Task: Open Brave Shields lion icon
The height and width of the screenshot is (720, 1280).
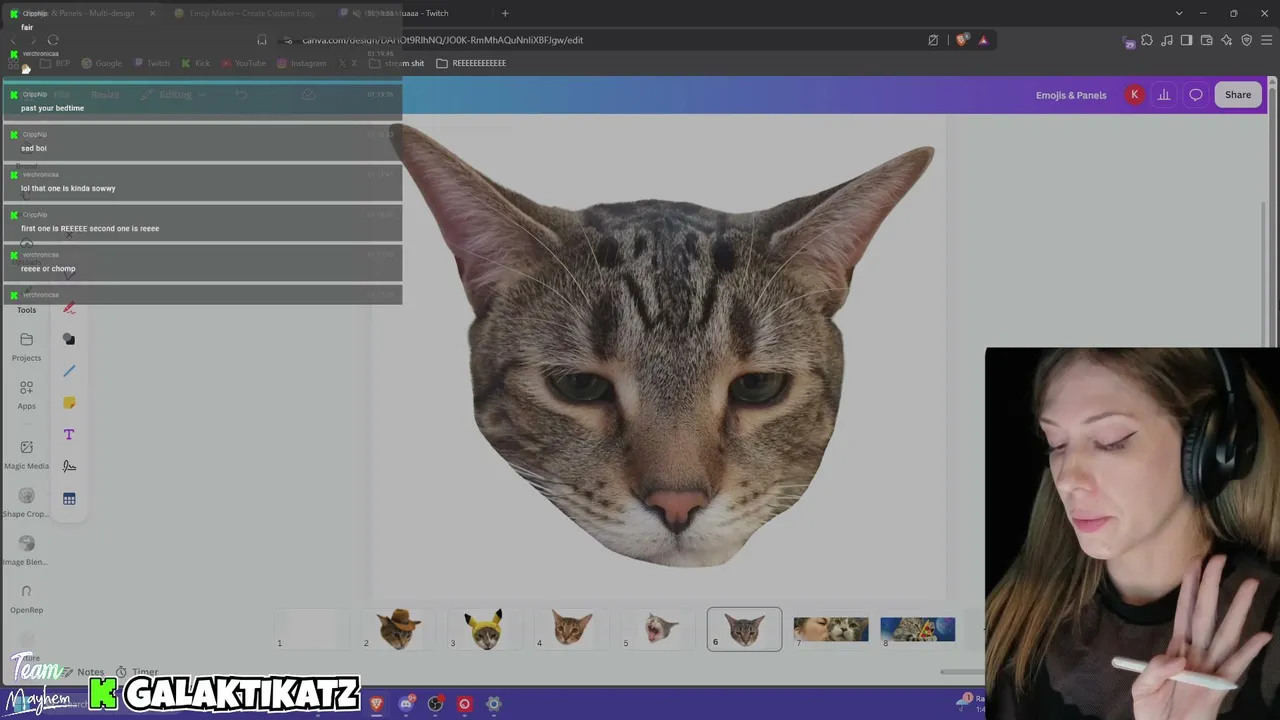Action: [x=962, y=40]
